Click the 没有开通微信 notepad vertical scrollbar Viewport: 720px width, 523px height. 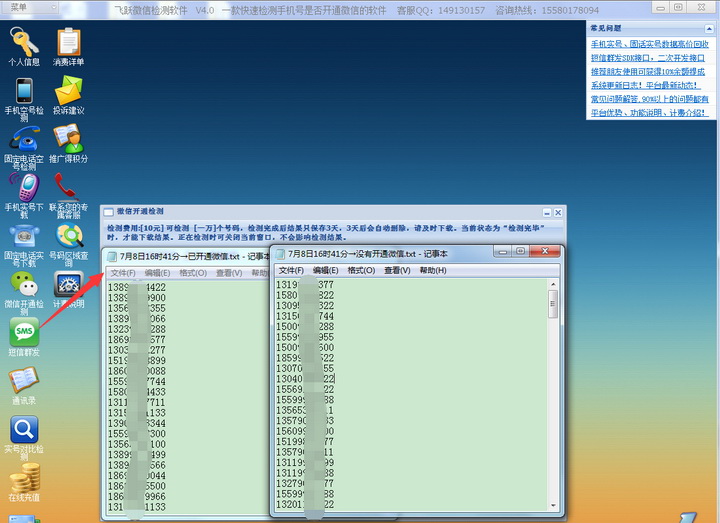coord(553,380)
